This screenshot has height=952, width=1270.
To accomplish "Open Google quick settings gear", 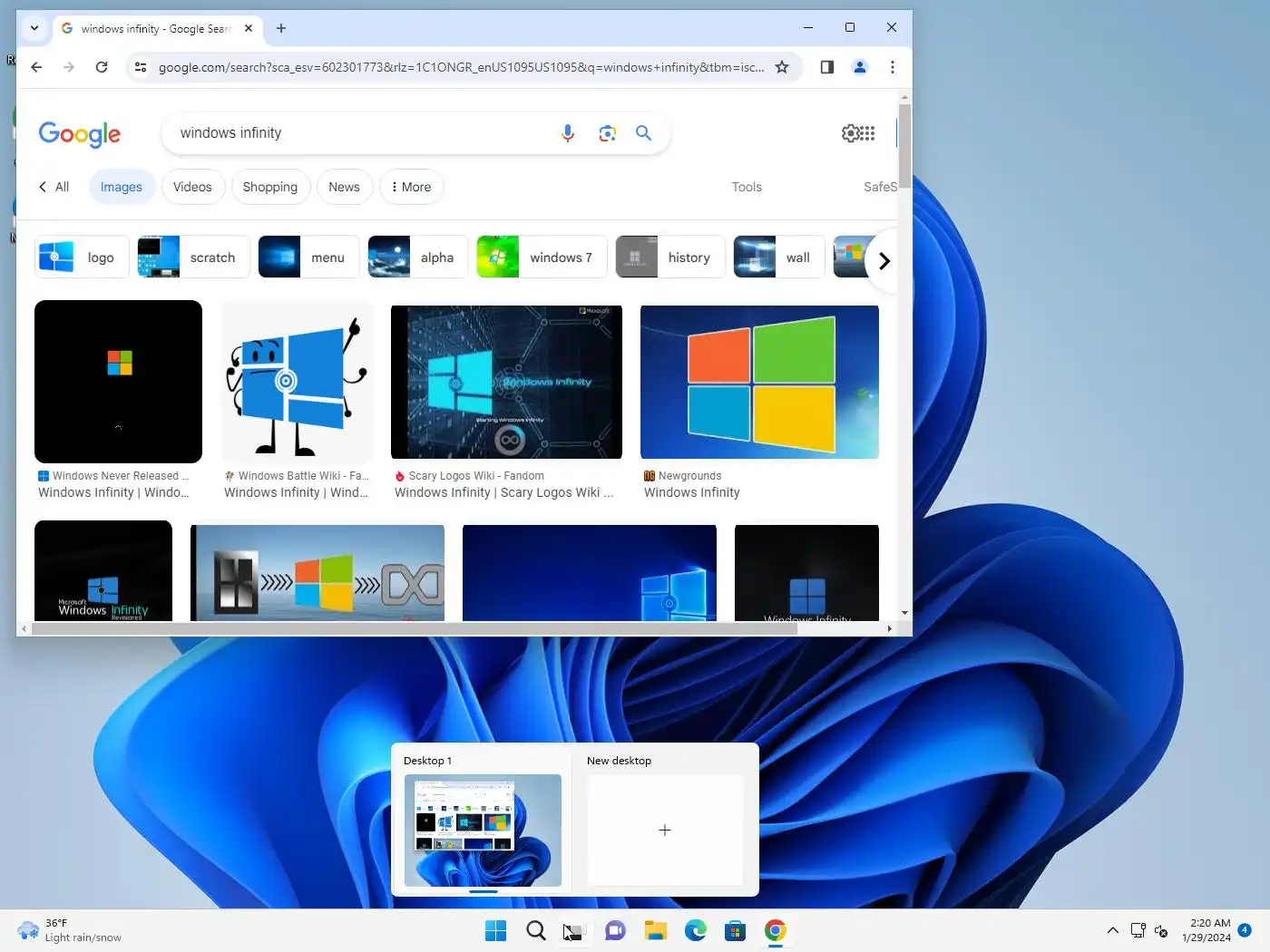I will tap(849, 133).
